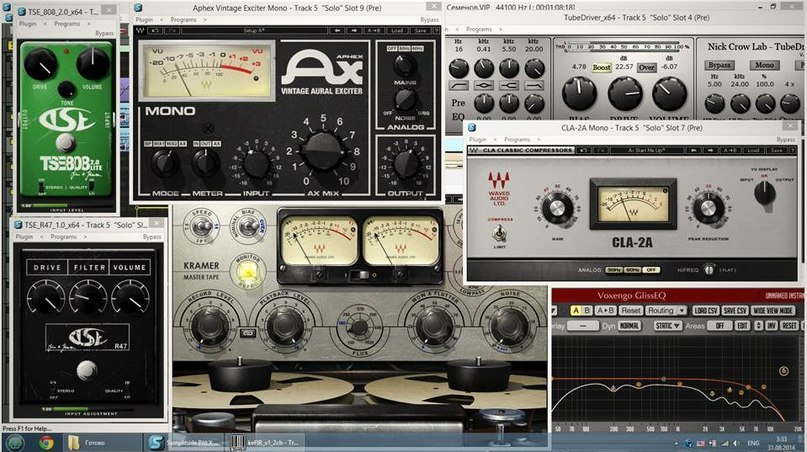
Task: Click bell filter shape icon in TubeDriver Pre EQ
Action: [x=483, y=85]
